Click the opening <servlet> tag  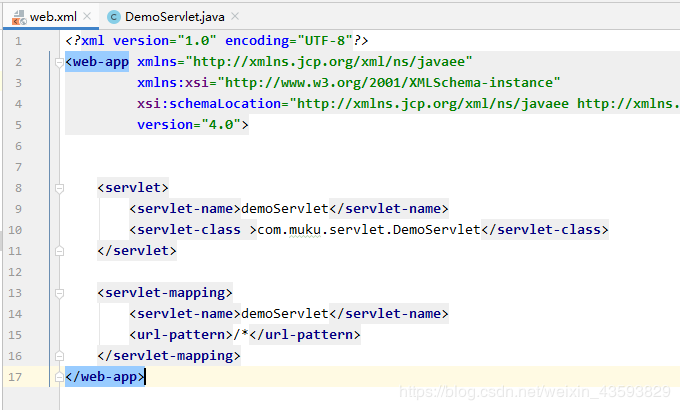pyautogui.click(x=133, y=188)
